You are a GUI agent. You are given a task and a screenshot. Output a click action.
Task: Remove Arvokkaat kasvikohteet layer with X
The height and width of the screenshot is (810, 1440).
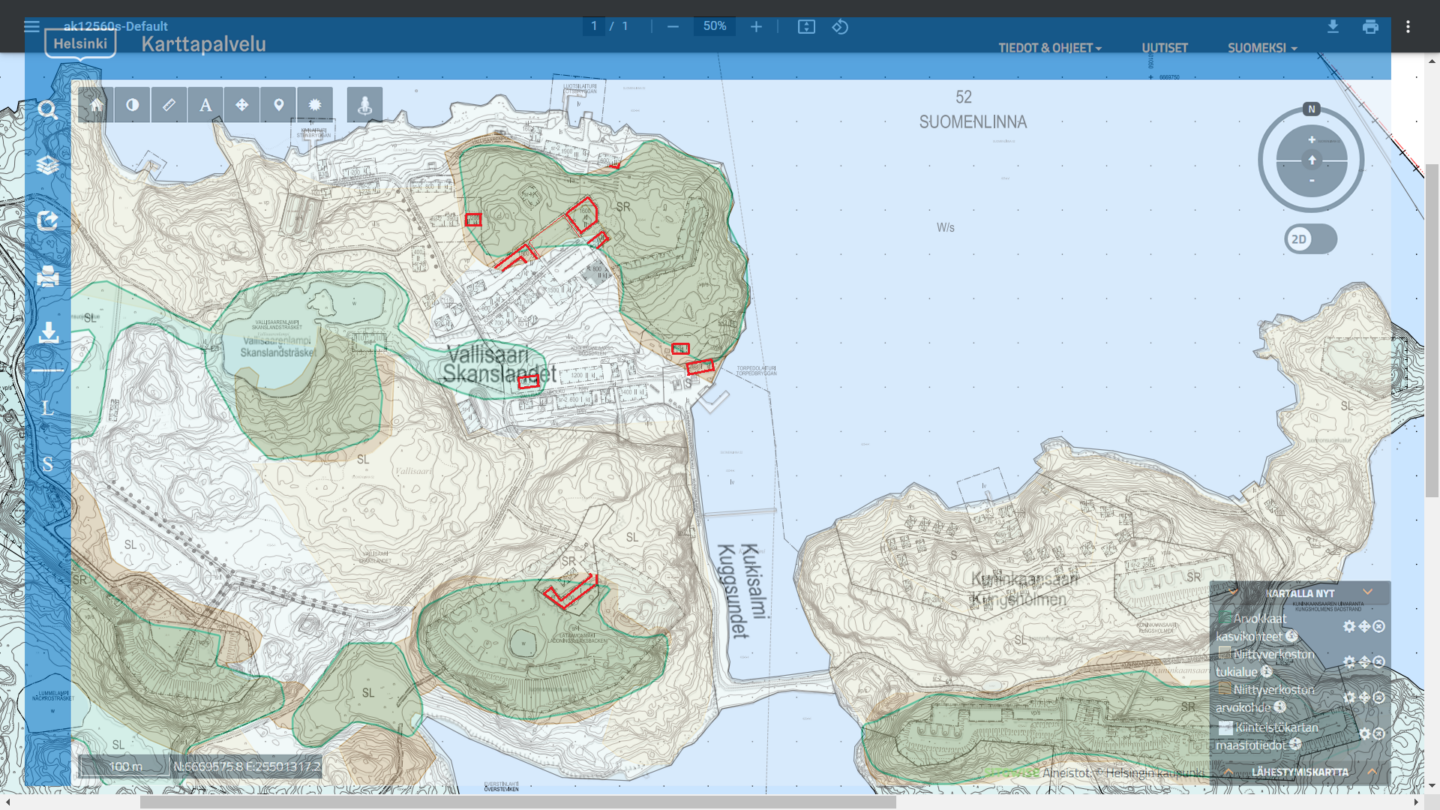pos(1379,626)
